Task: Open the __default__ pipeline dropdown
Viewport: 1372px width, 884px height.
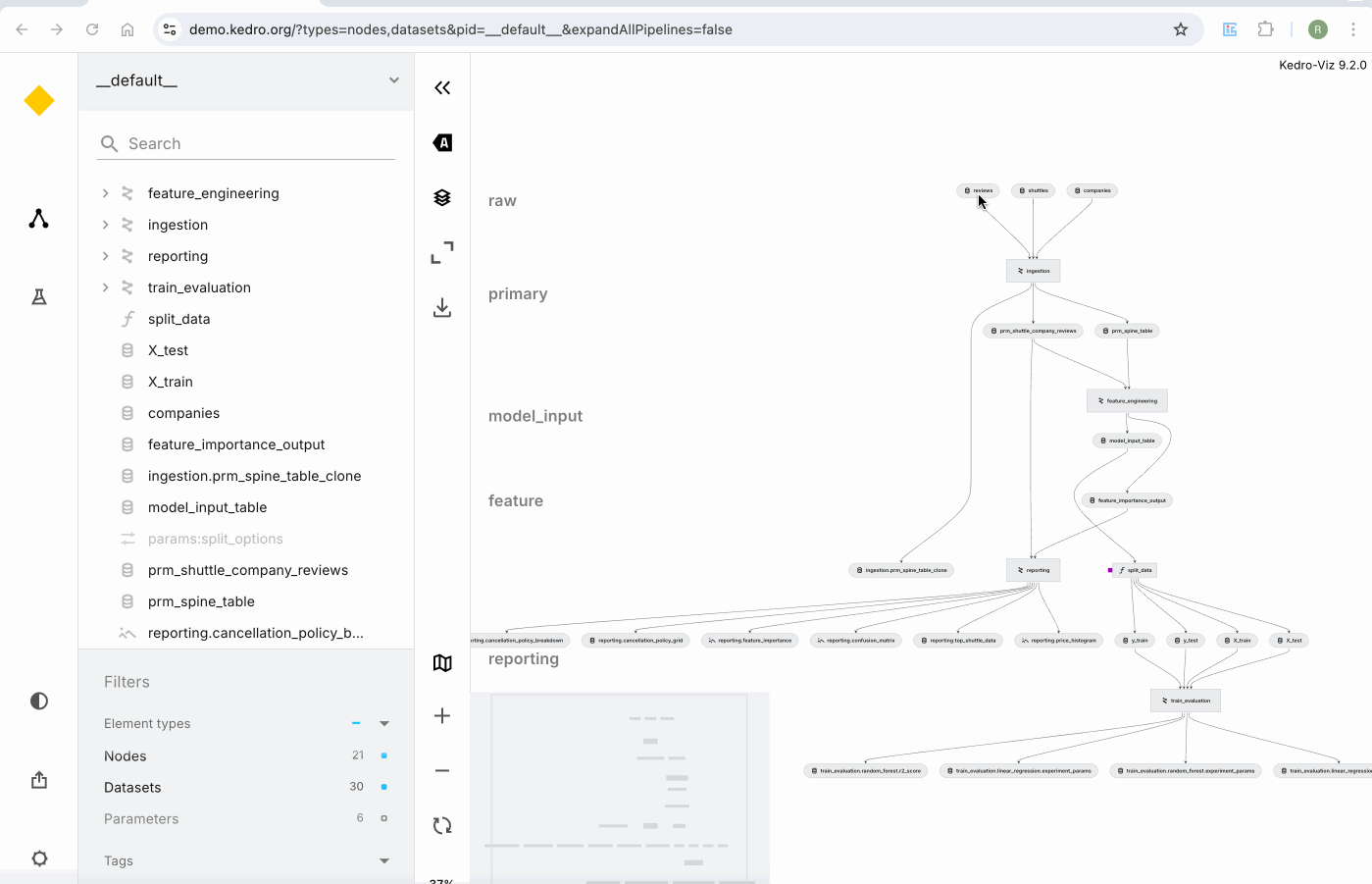Action: [246, 80]
